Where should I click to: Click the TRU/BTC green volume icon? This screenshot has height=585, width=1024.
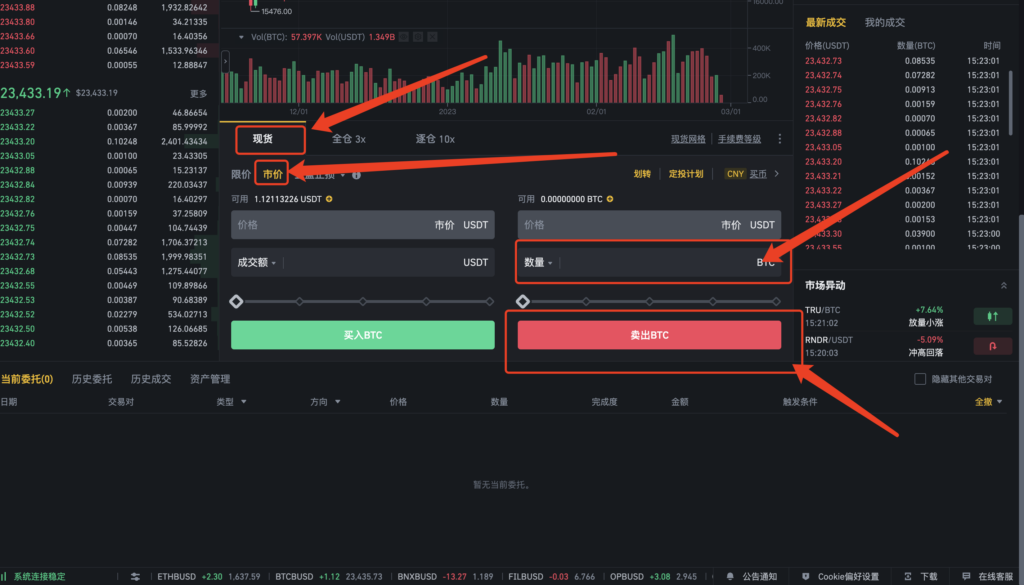pyautogui.click(x=993, y=317)
